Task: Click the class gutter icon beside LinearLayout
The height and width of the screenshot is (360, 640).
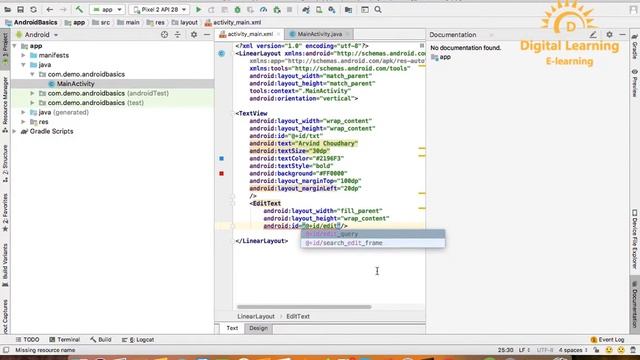Action: [x=221, y=53]
